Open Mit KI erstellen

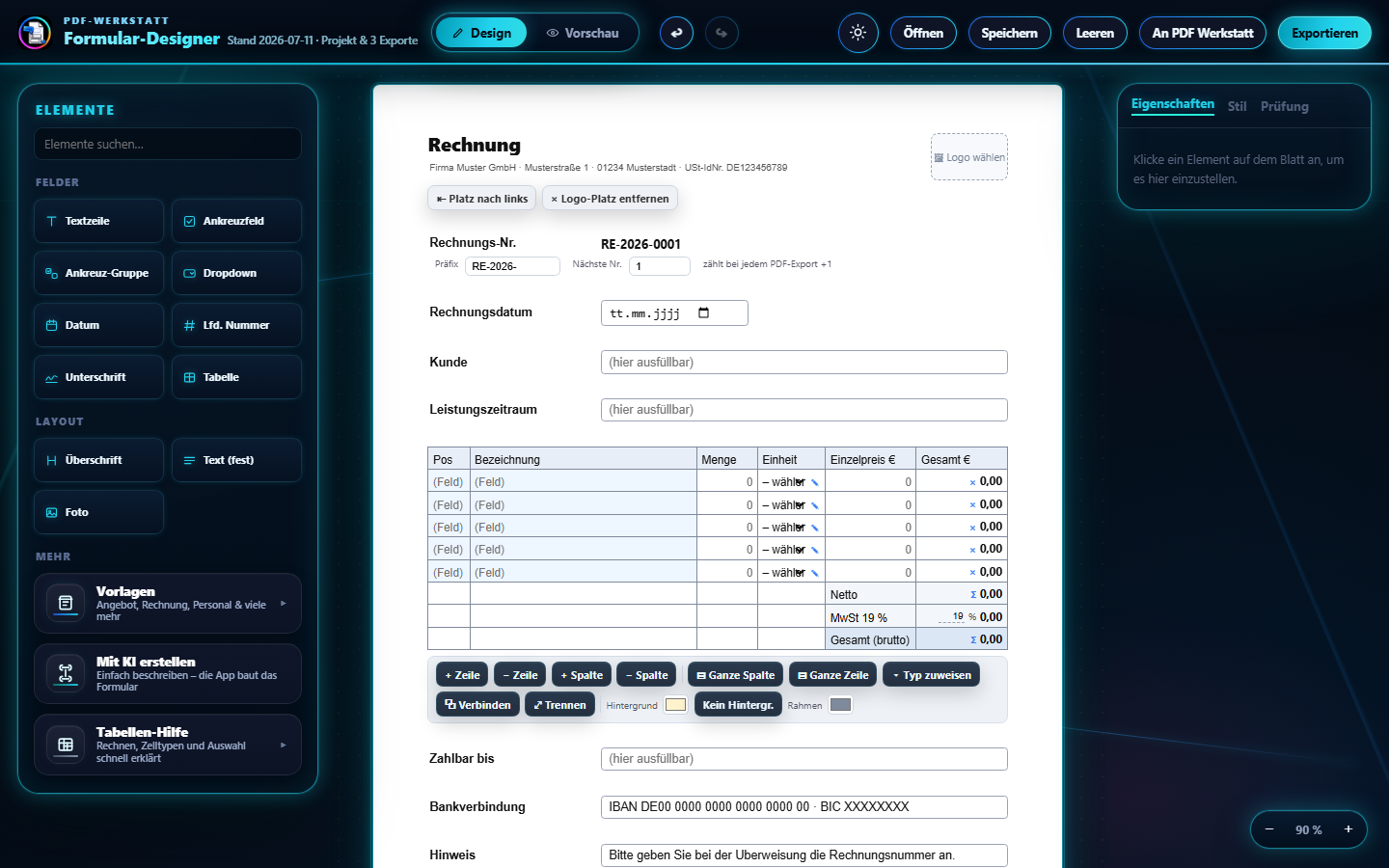click(168, 674)
